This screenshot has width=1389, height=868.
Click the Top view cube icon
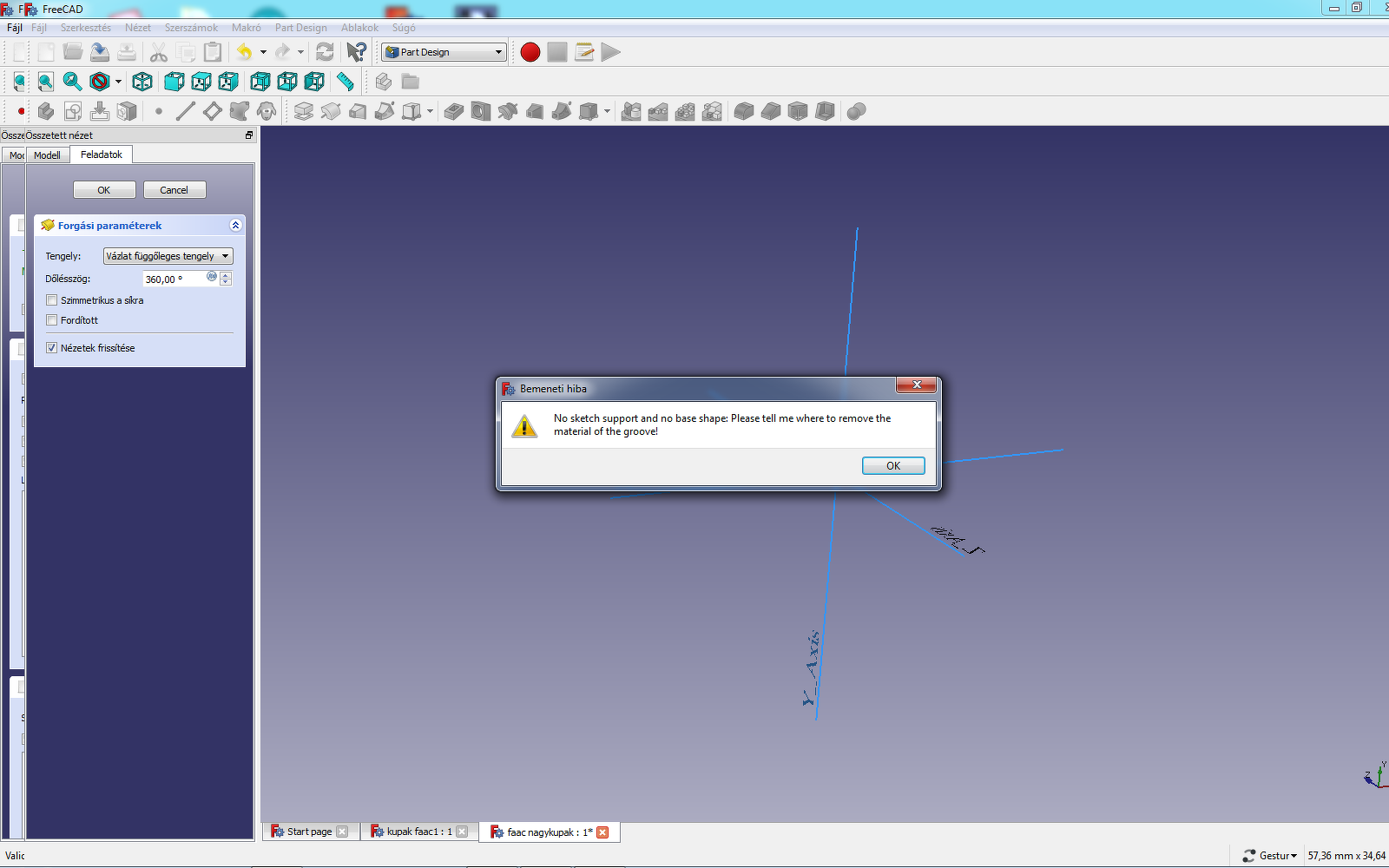click(201, 82)
